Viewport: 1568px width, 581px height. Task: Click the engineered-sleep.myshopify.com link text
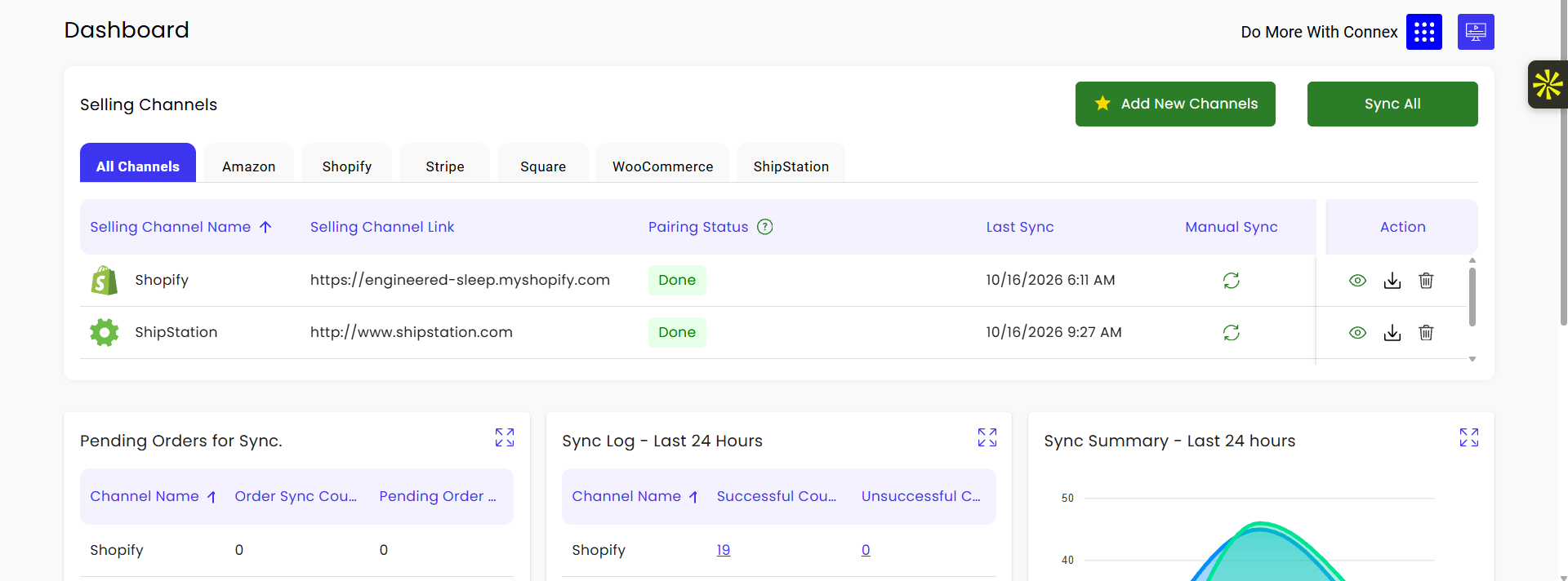[x=460, y=280]
